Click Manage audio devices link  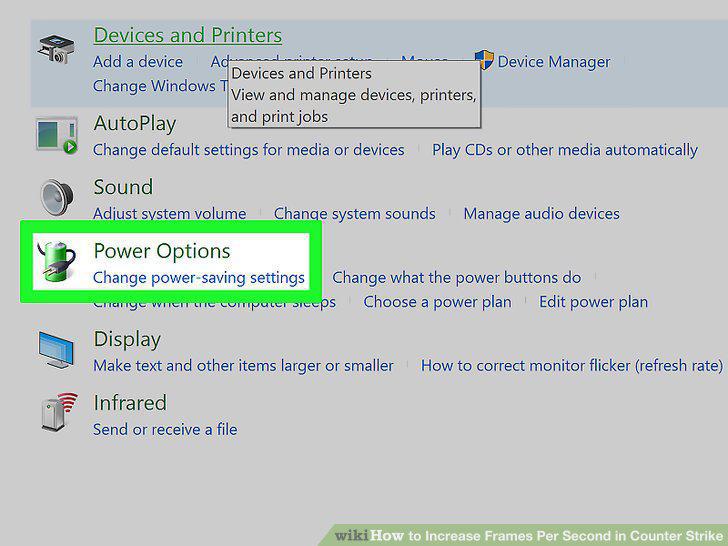tap(541, 214)
